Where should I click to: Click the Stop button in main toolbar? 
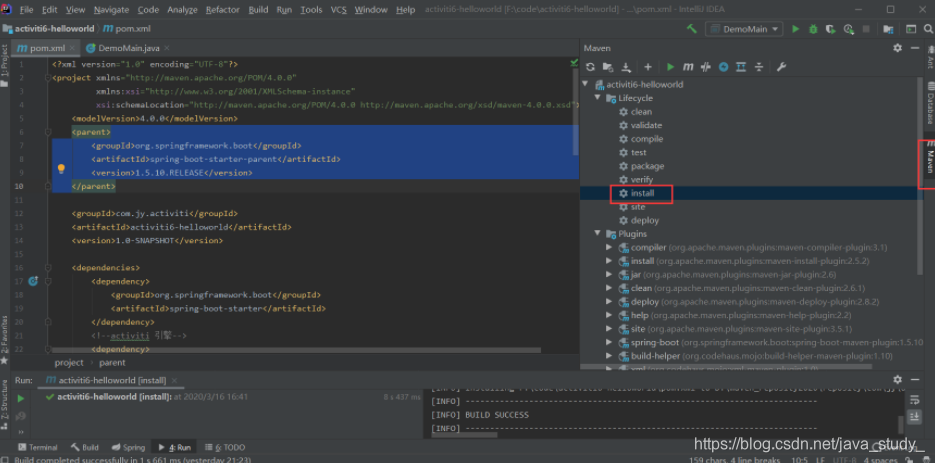(x=866, y=29)
